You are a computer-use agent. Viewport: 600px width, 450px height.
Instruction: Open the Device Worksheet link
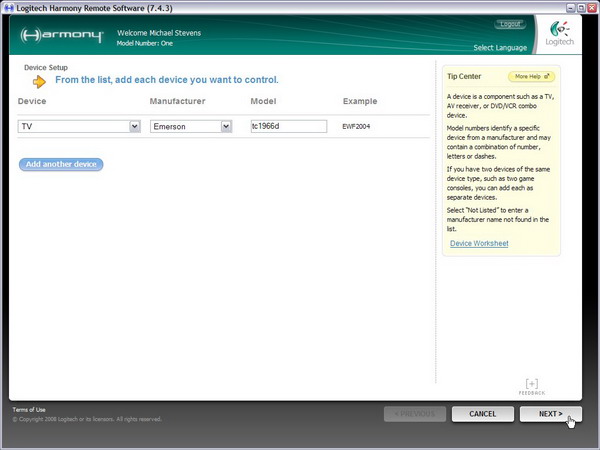(479, 243)
